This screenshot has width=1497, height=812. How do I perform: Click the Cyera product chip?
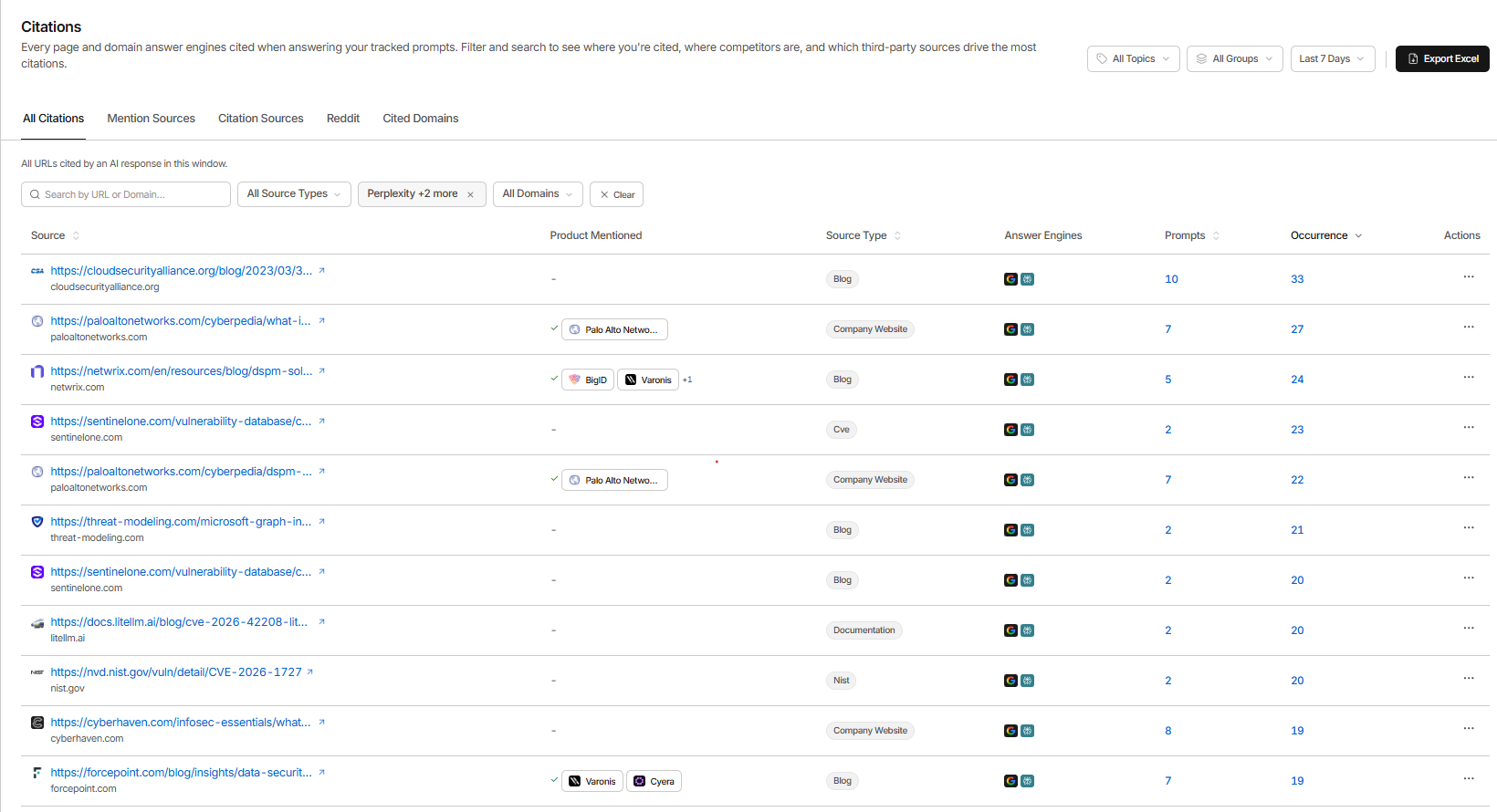(x=654, y=781)
